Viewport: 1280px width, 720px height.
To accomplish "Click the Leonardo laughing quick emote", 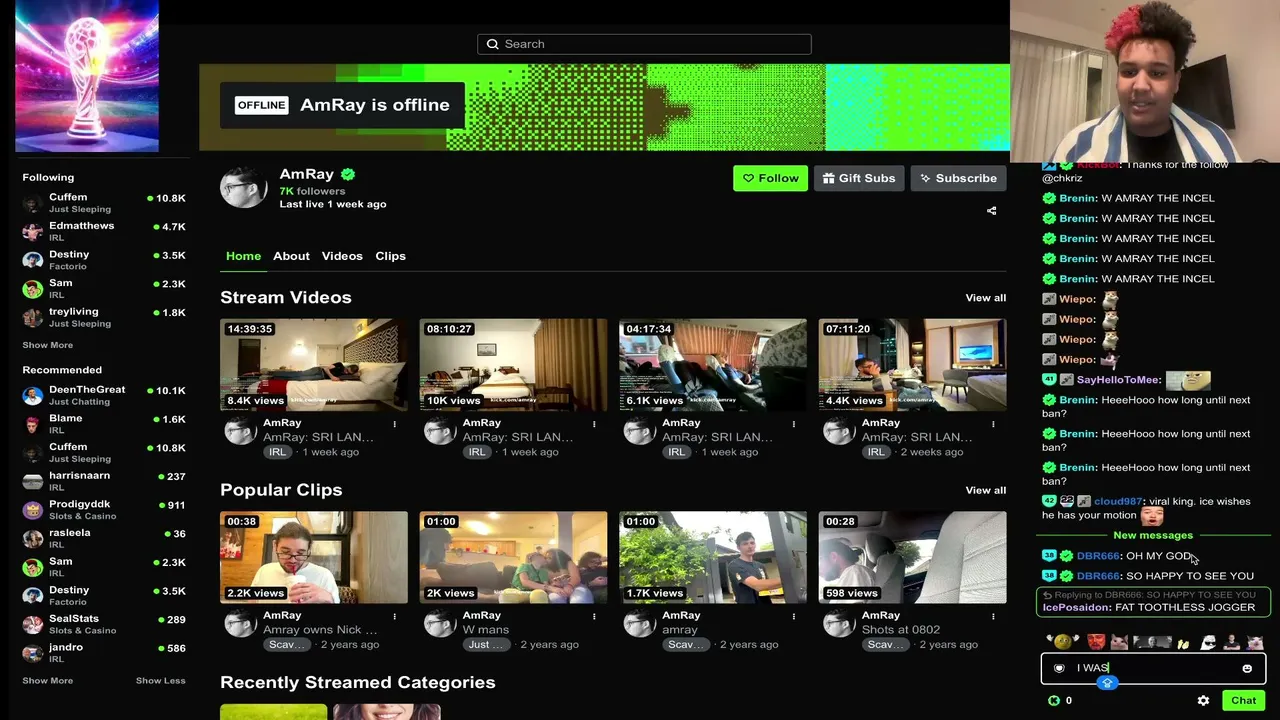I will (1096, 642).
